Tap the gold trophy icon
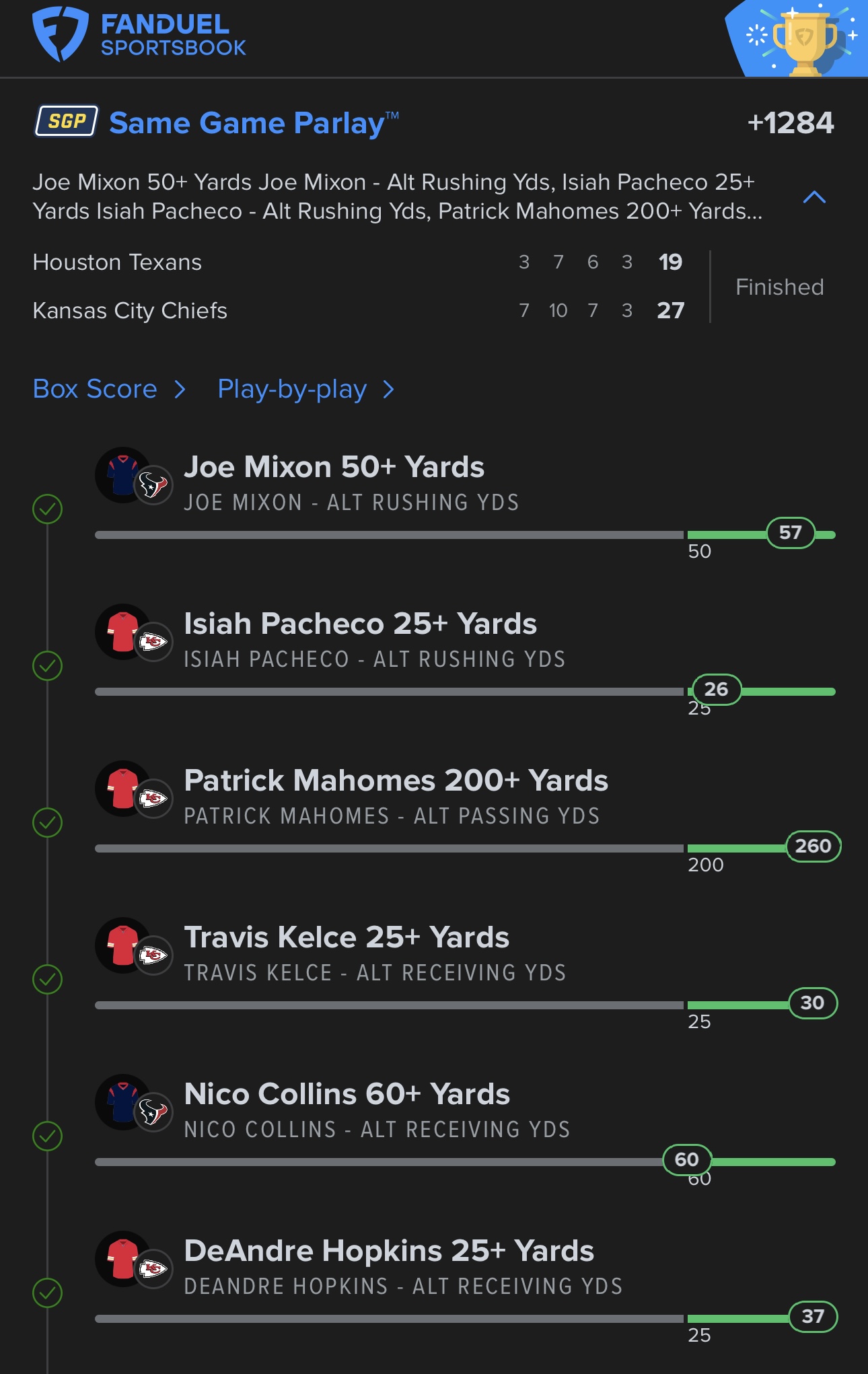Image resolution: width=868 pixels, height=1374 pixels. [804, 42]
